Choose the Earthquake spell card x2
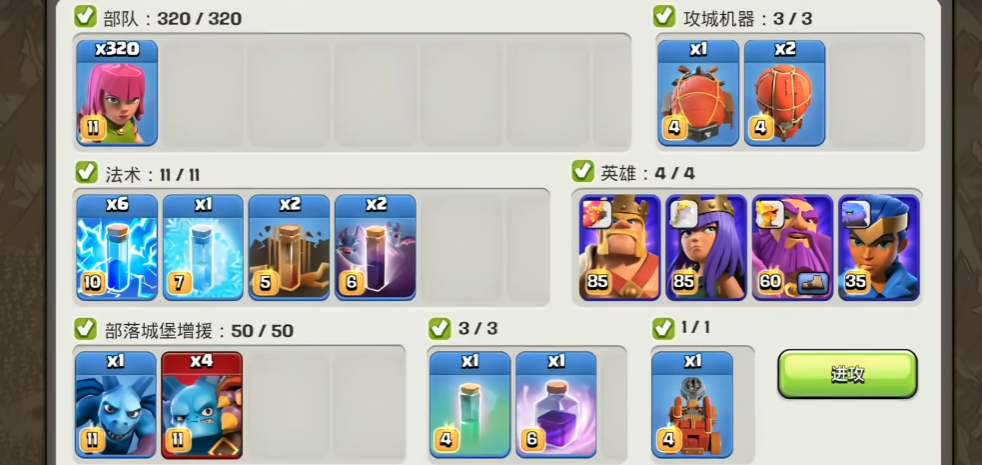This screenshot has height=465, width=982. tap(289, 248)
